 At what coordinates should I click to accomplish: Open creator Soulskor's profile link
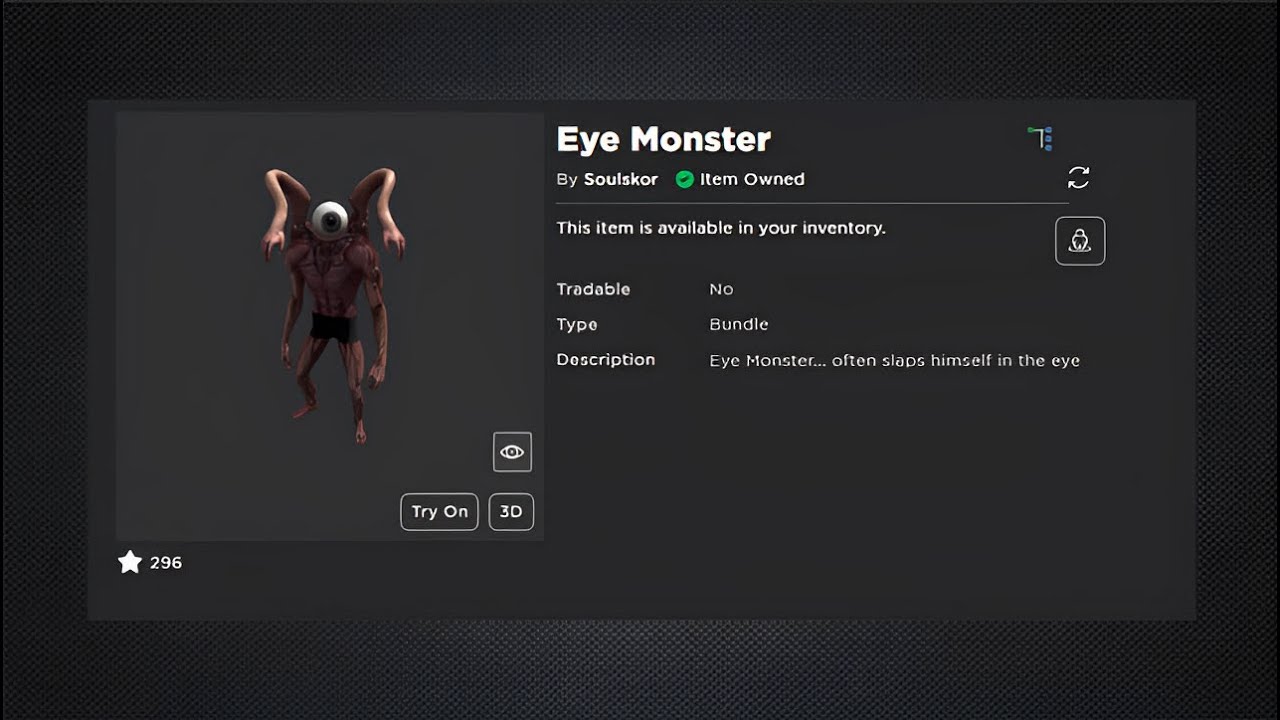tap(621, 180)
